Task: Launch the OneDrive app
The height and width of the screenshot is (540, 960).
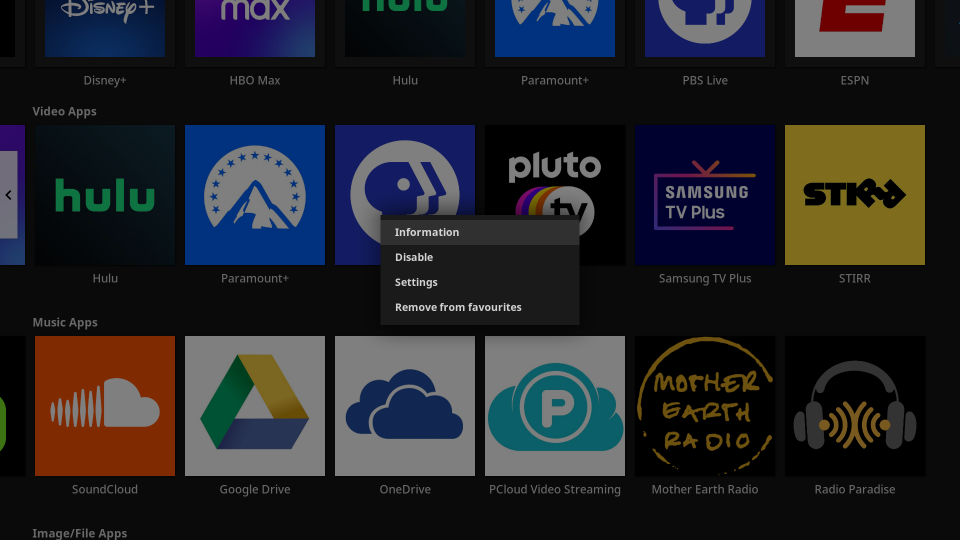Action: pos(405,406)
